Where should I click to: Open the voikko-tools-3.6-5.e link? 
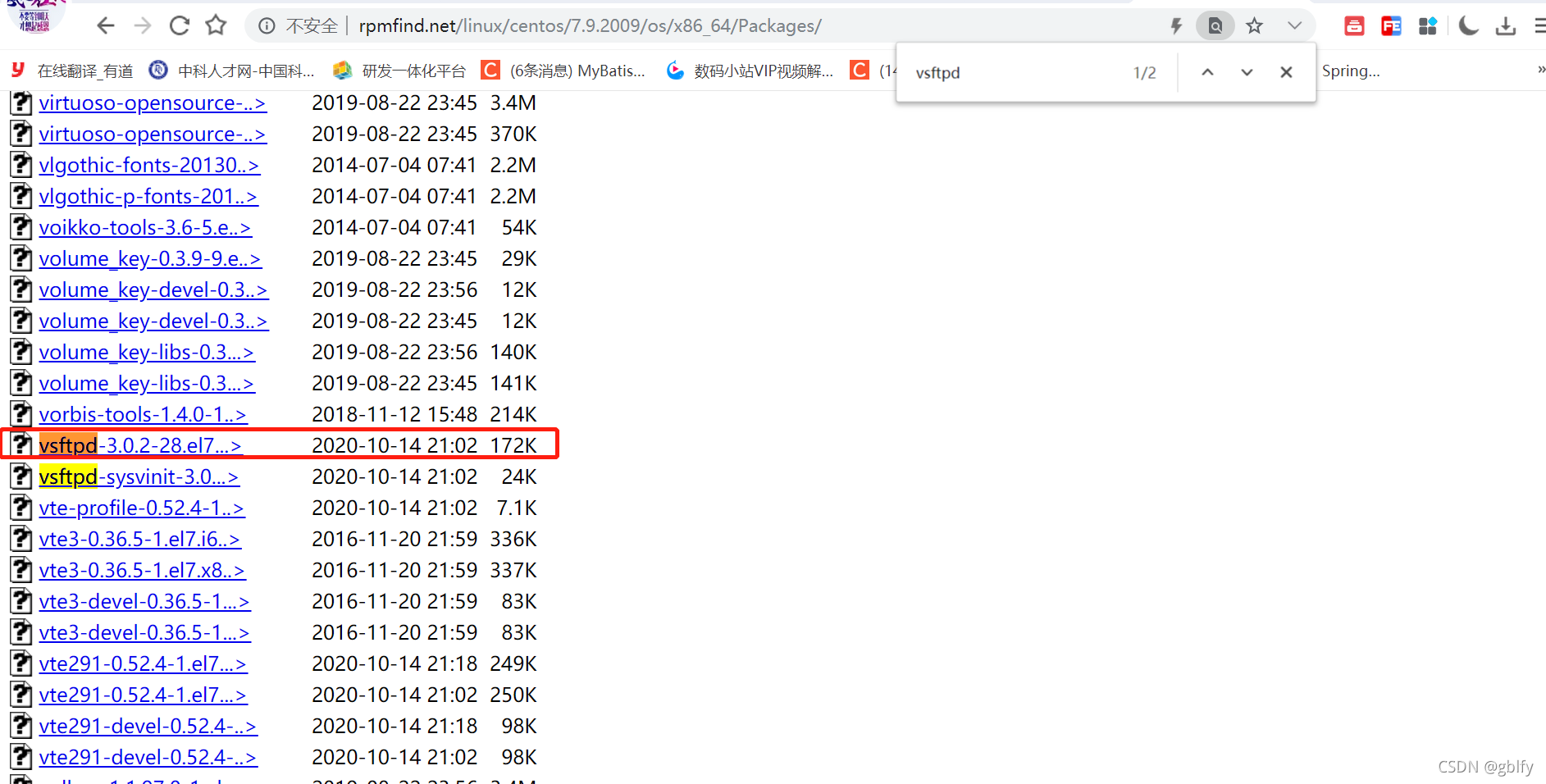point(145,227)
